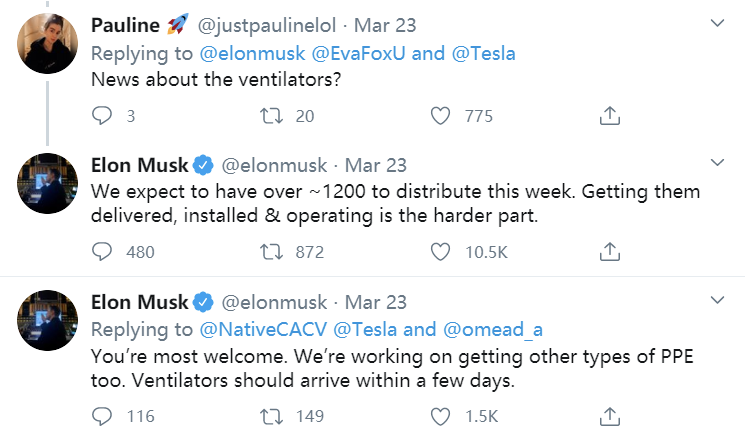The height and width of the screenshot is (441, 746).
Task: Open more options chevron on Pauline's tweet
Action: tap(716, 22)
